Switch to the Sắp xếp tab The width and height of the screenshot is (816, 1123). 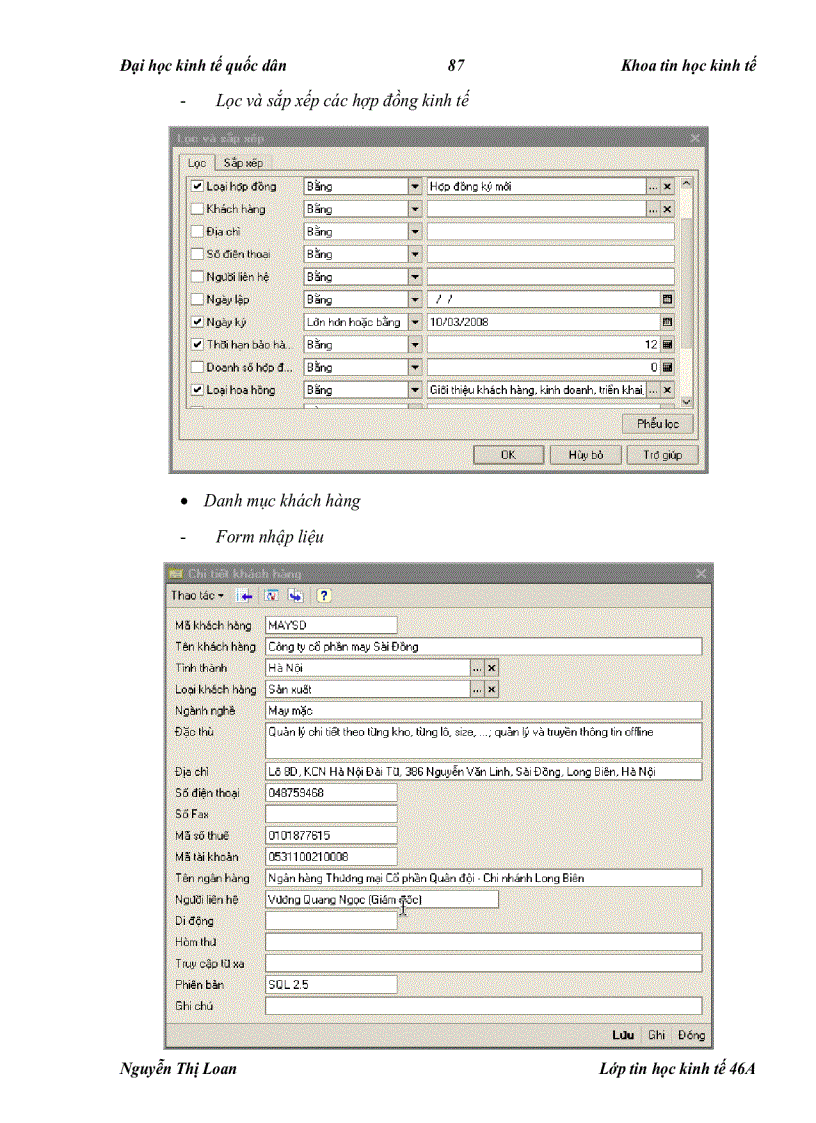[243, 162]
